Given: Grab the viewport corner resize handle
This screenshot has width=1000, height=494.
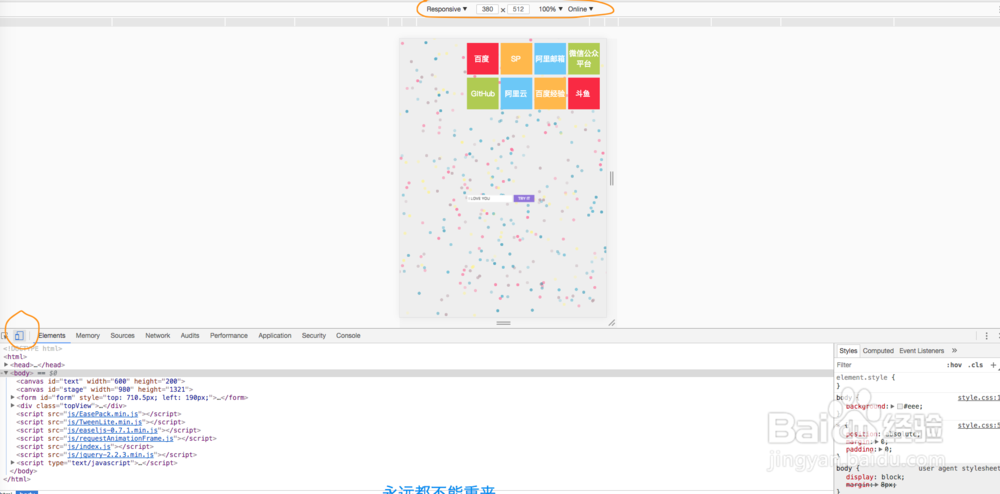Looking at the screenshot, I should tap(612, 323).
